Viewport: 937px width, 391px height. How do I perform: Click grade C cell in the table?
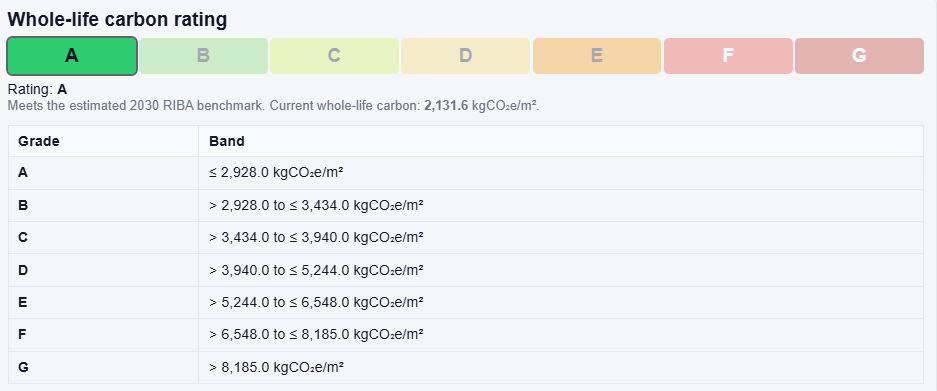(103, 237)
